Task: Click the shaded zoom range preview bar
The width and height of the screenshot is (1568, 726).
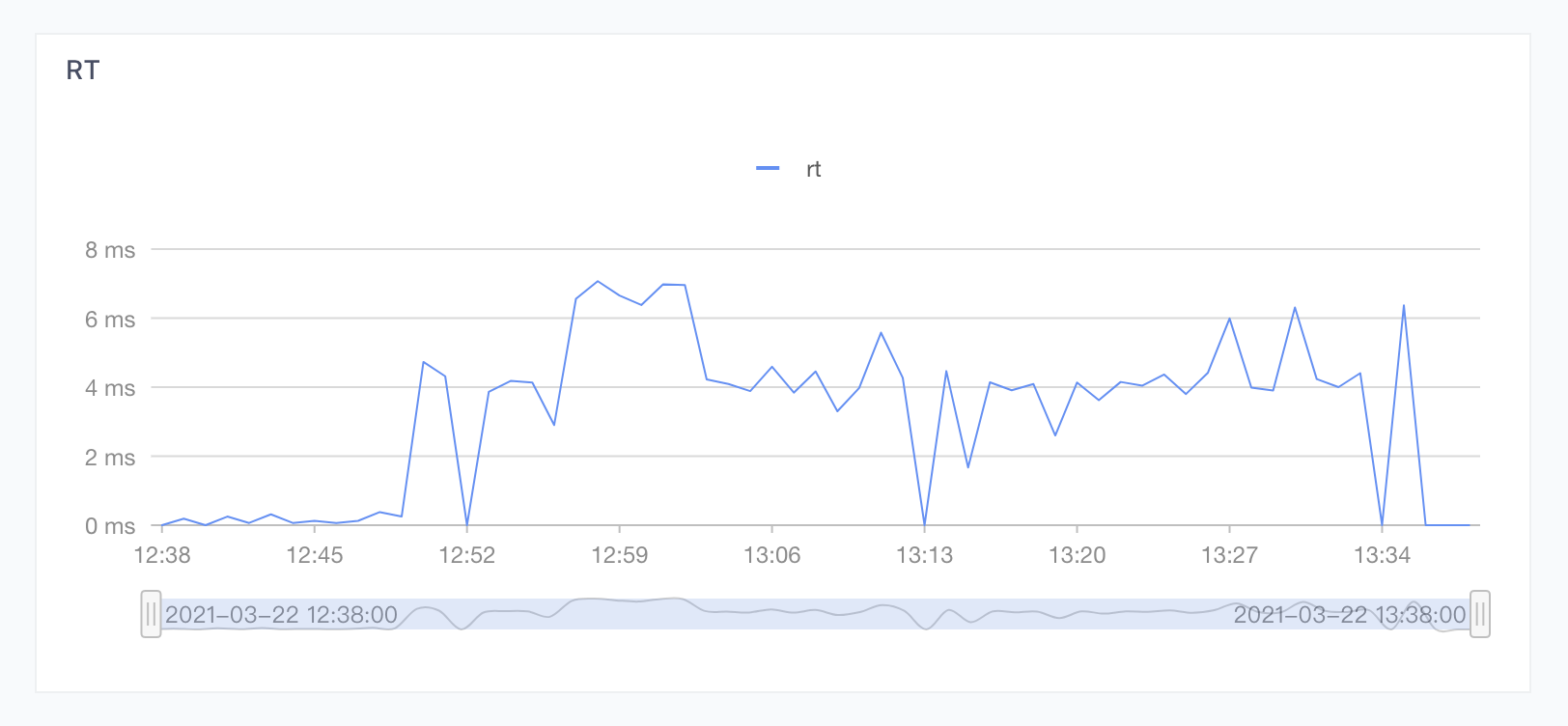Action: click(x=815, y=614)
